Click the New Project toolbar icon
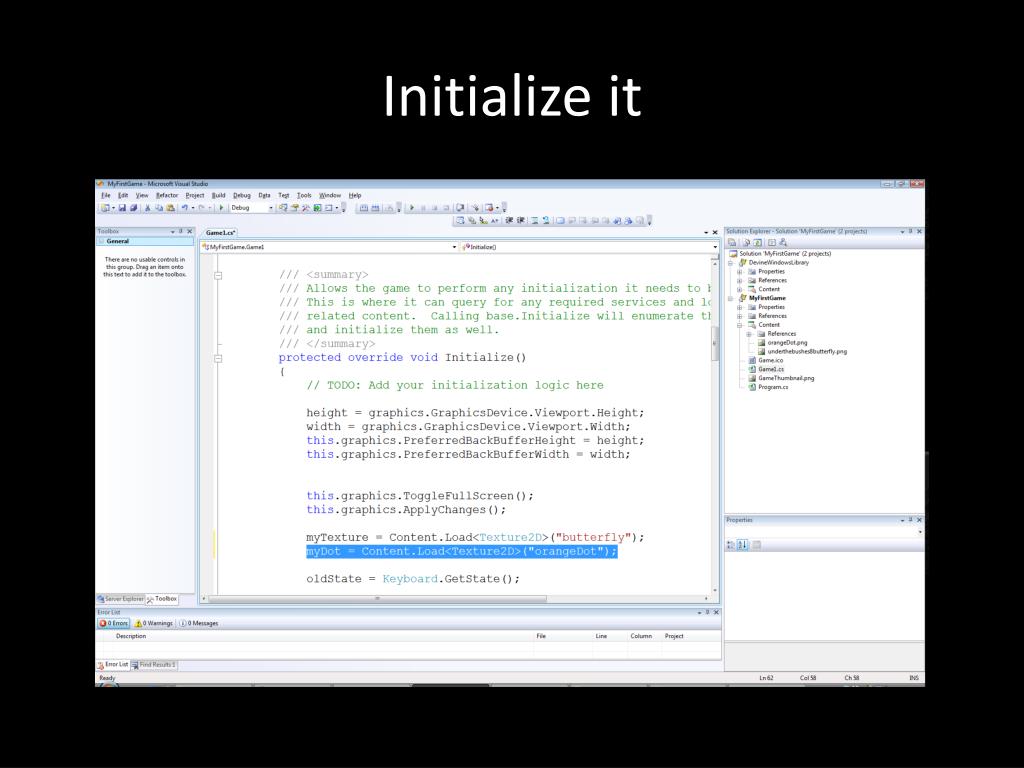1024x768 pixels. tap(104, 208)
